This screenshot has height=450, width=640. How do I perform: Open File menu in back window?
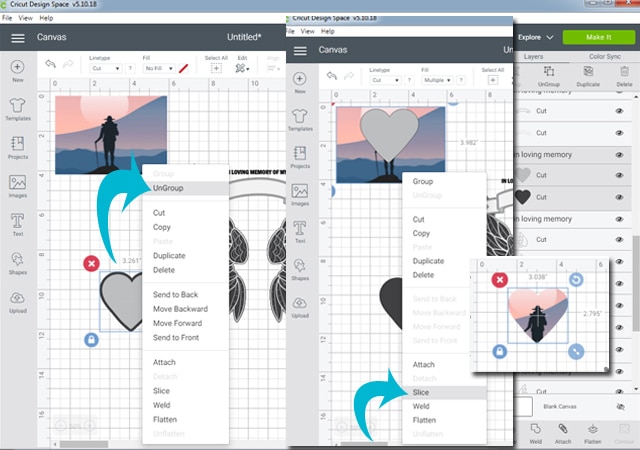pyautogui.click(x=7, y=18)
